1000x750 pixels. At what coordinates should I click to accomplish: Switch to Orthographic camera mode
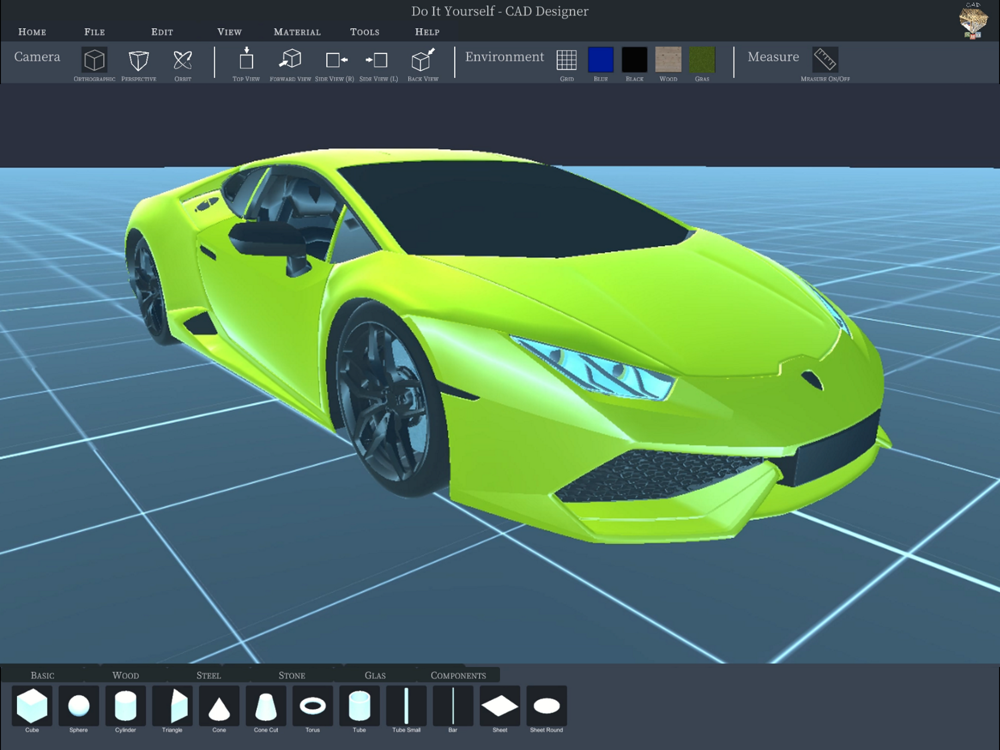pos(94,60)
